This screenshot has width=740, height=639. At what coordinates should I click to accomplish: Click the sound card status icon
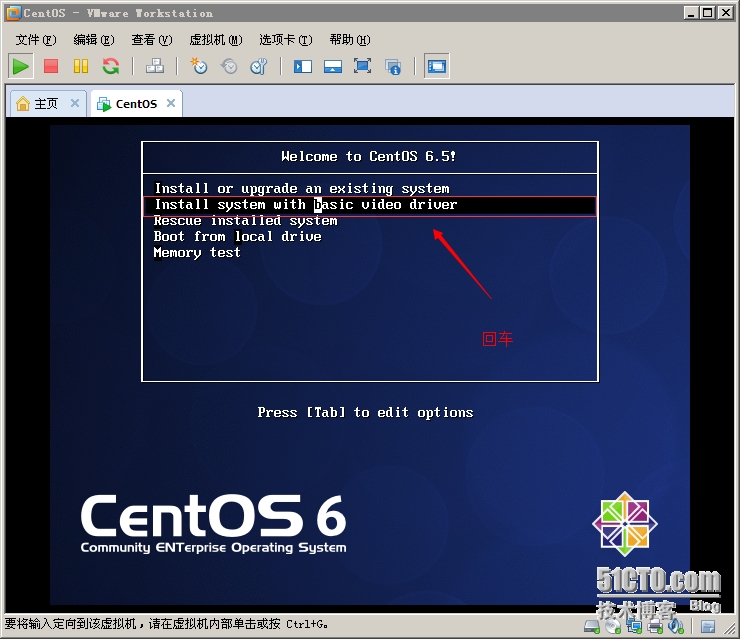(676, 626)
